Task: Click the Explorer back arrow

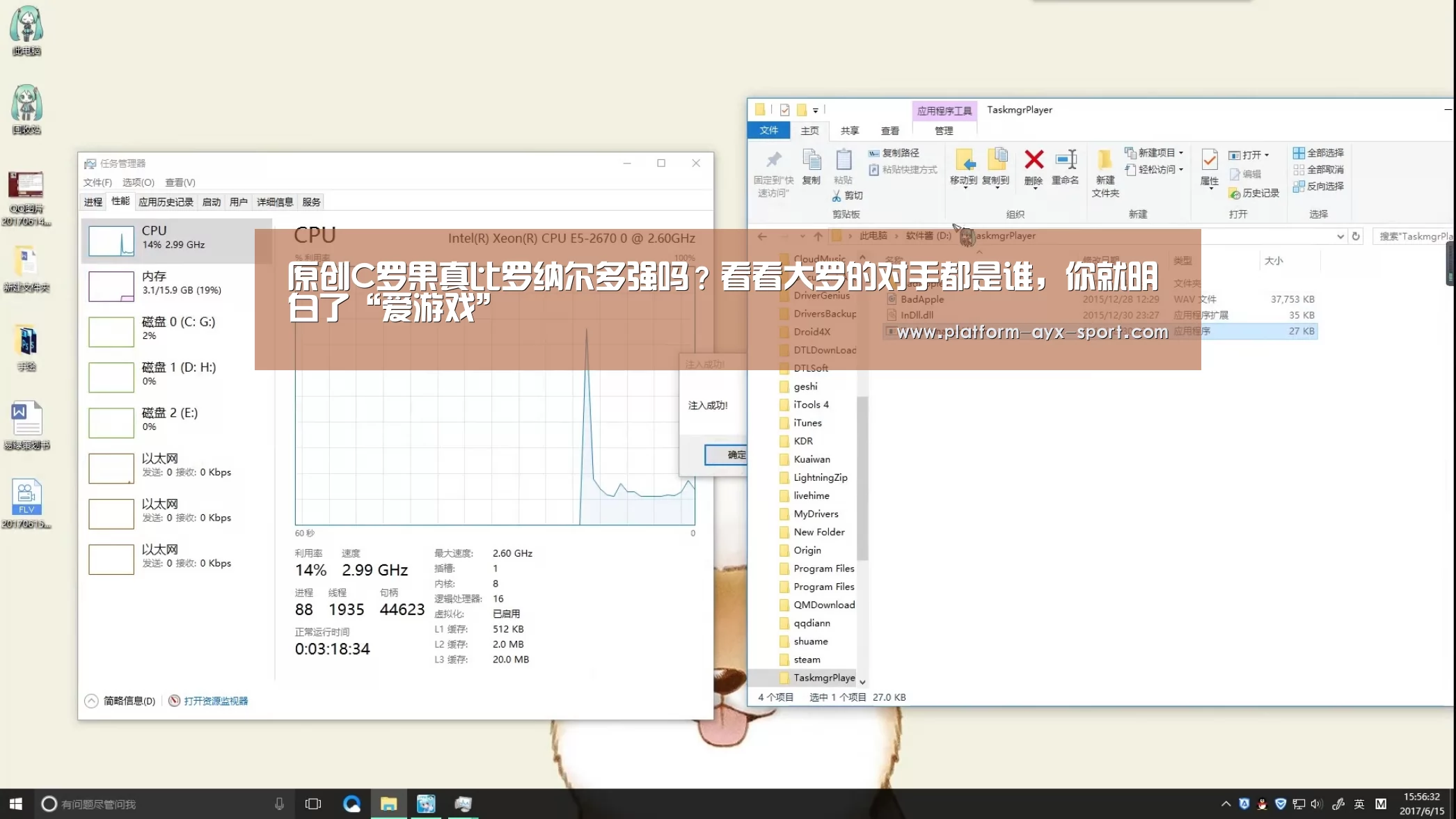Action: [x=762, y=237]
